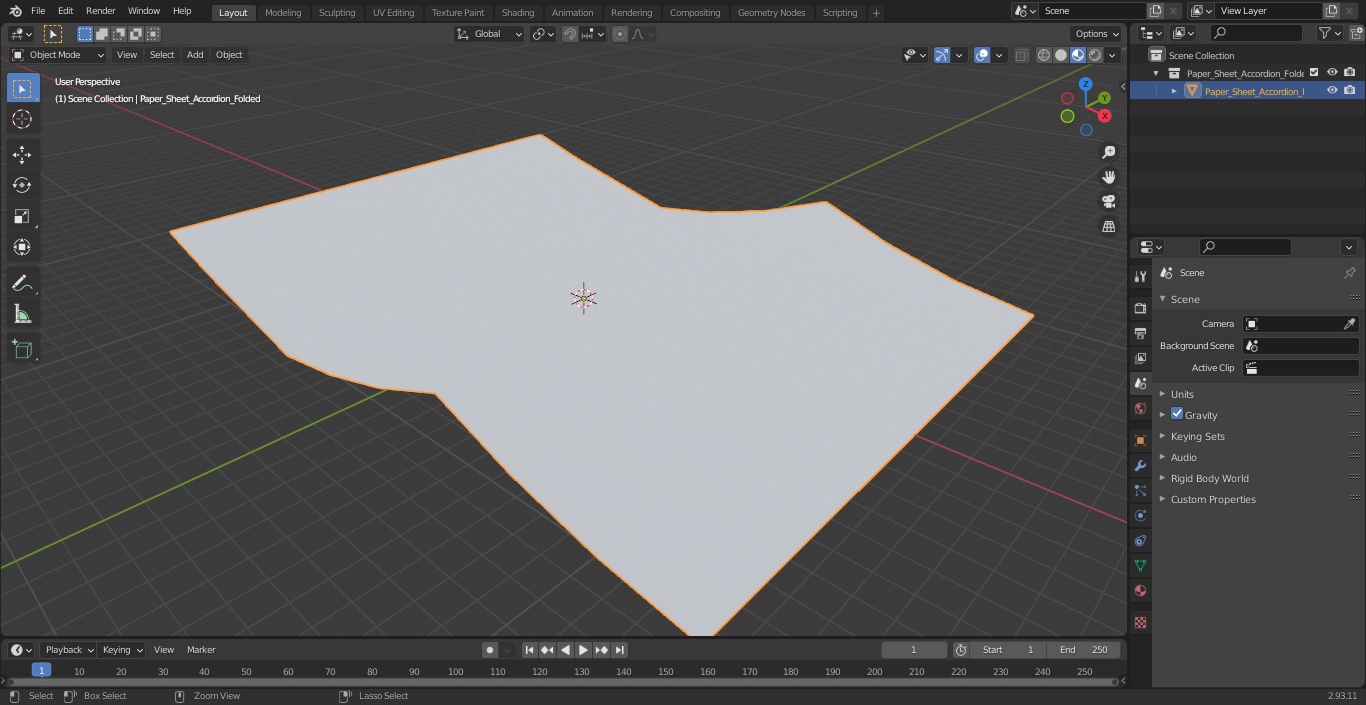
Task: Expand the selected mesh object in outliner
Action: click(x=1174, y=91)
